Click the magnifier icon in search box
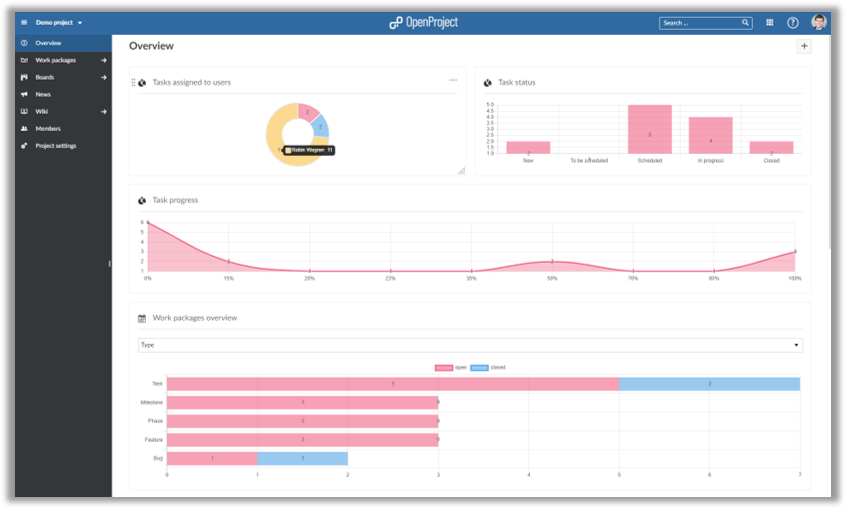The image size is (846, 509). (x=745, y=22)
